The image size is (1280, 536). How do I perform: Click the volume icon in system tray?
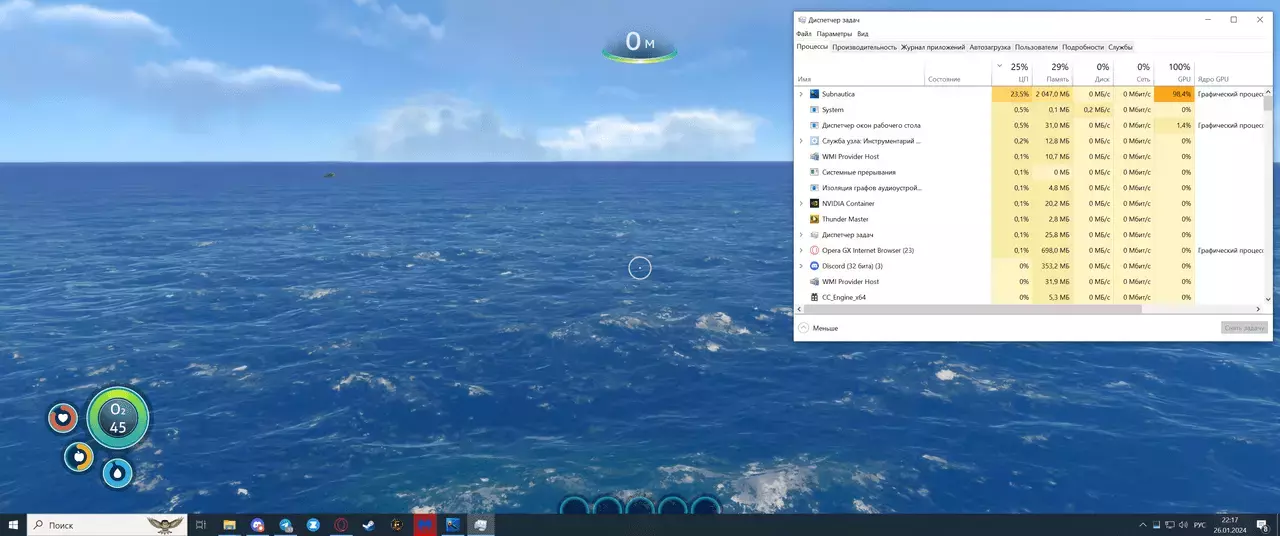pos(1183,525)
